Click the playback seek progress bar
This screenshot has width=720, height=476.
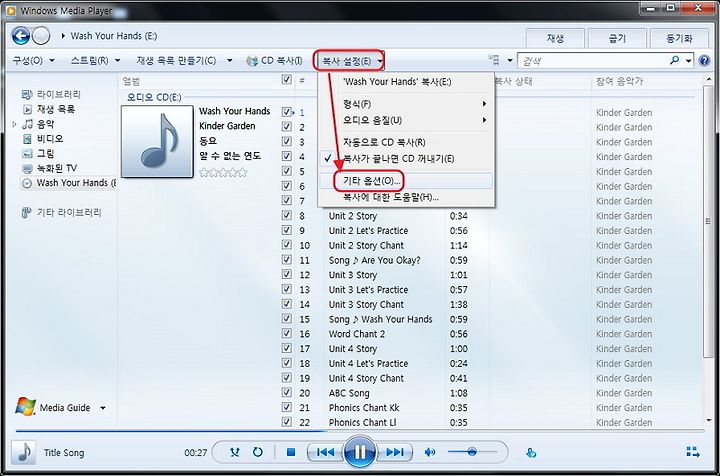[360, 431]
